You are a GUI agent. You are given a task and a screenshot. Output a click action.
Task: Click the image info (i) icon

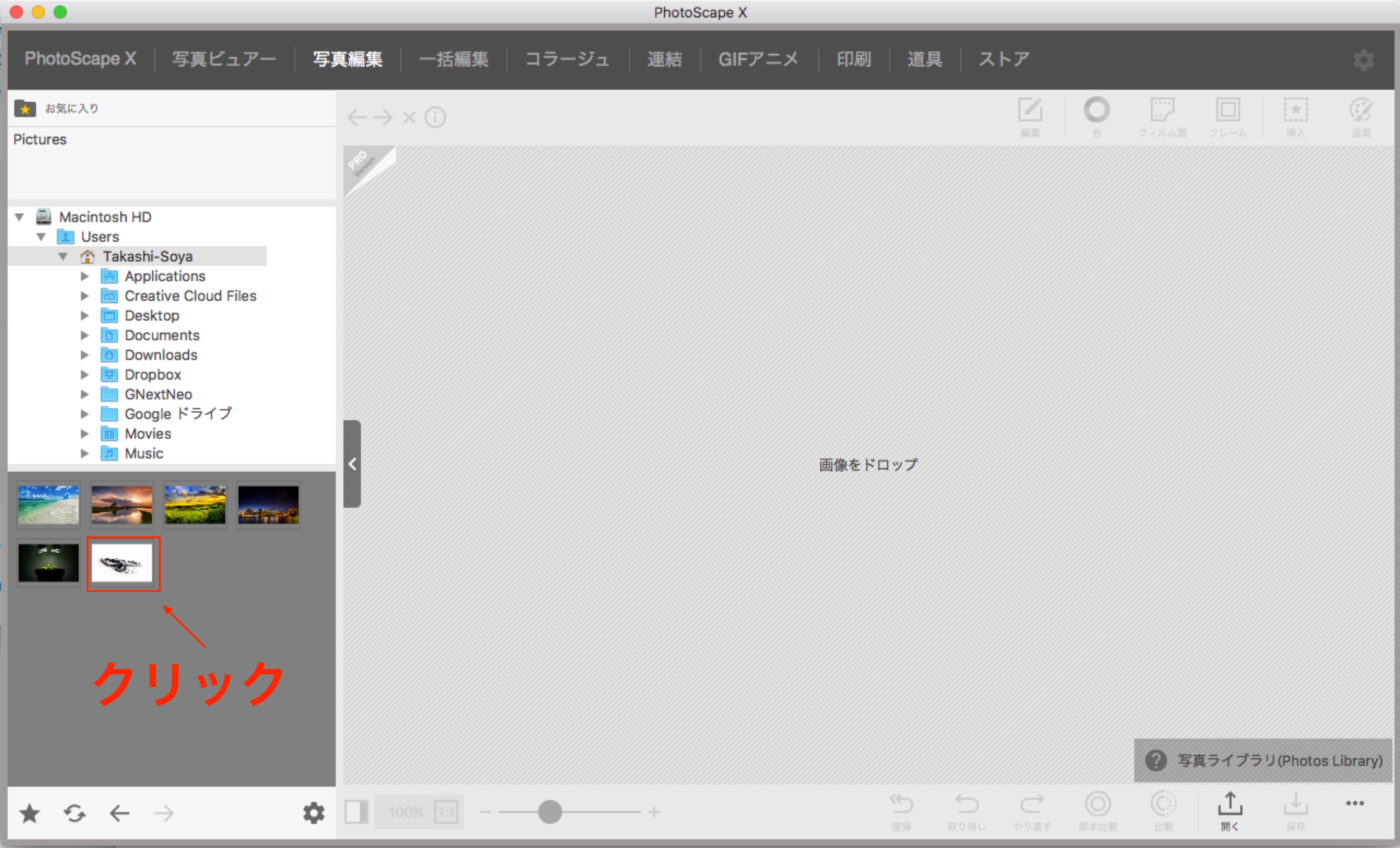(x=435, y=117)
